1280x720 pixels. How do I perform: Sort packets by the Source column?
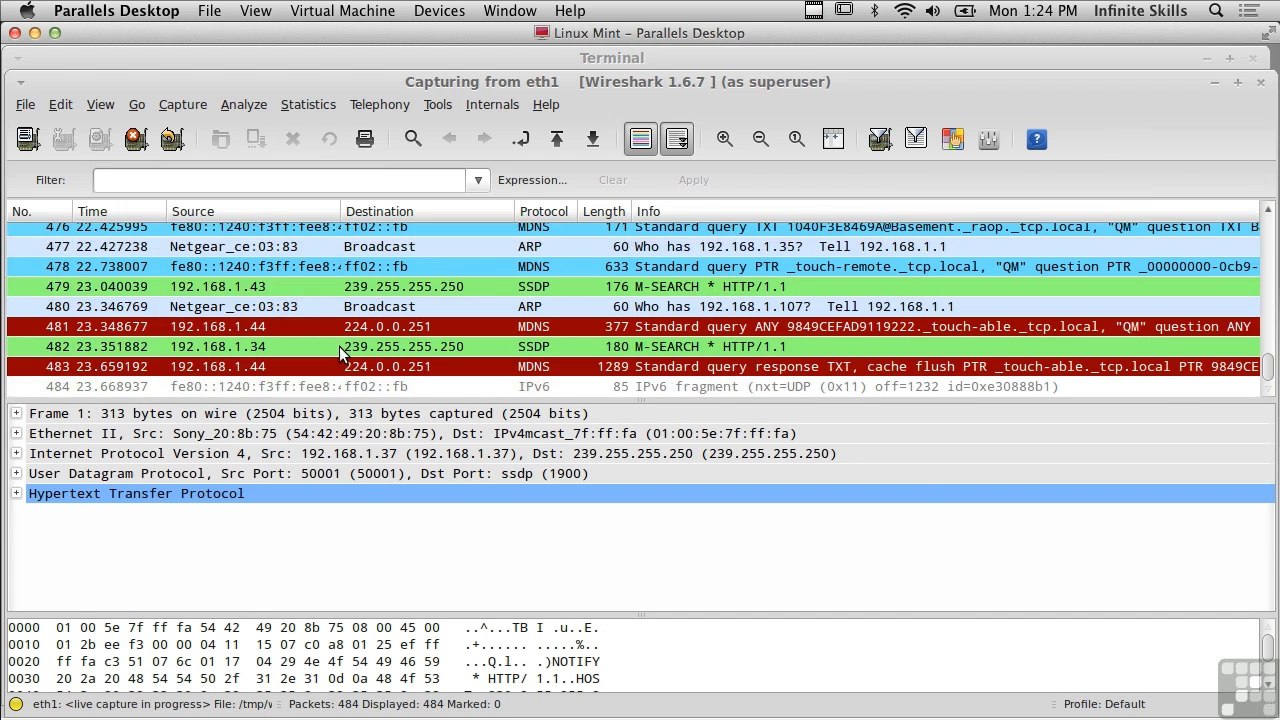(x=254, y=211)
